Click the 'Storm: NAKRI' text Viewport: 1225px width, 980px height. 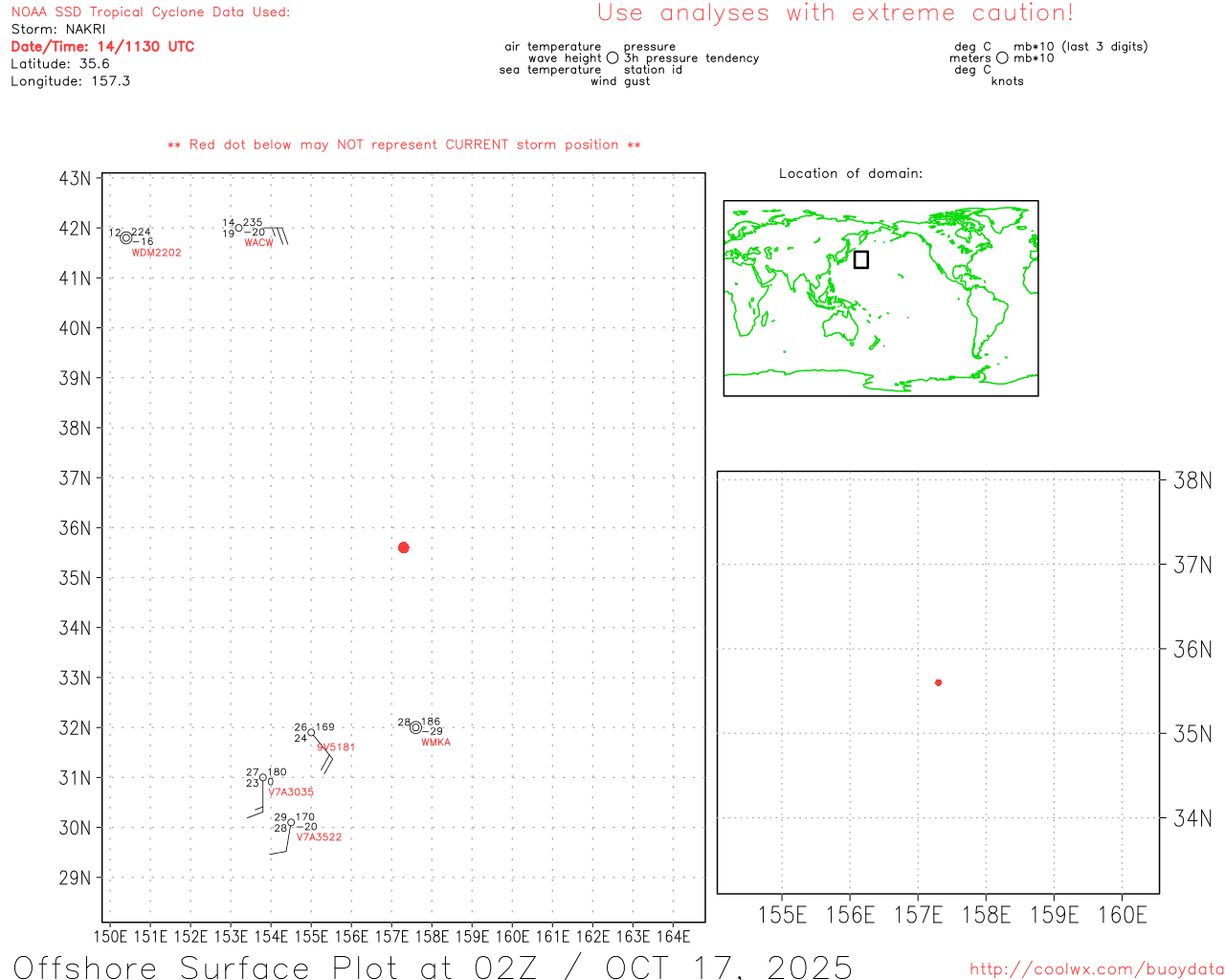pyautogui.click(x=58, y=30)
